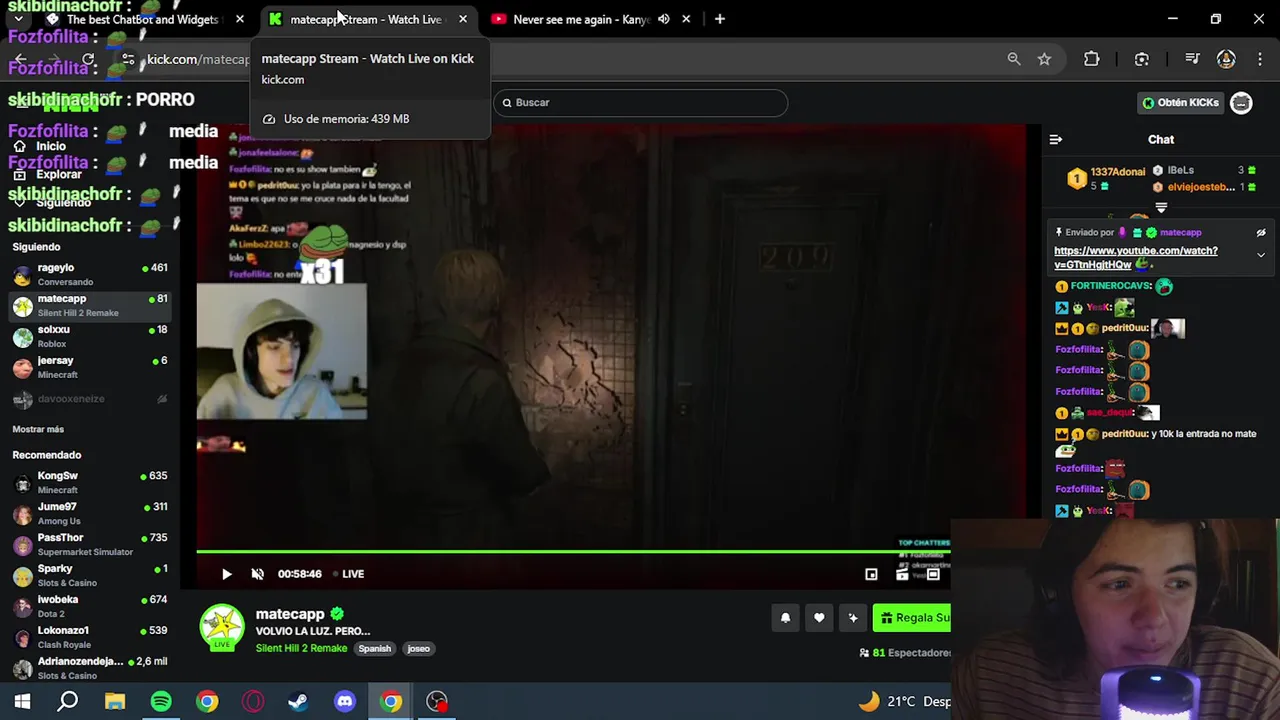The image size is (1280, 720).
Task: Open Discord from the taskbar
Action: tap(345, 701)
